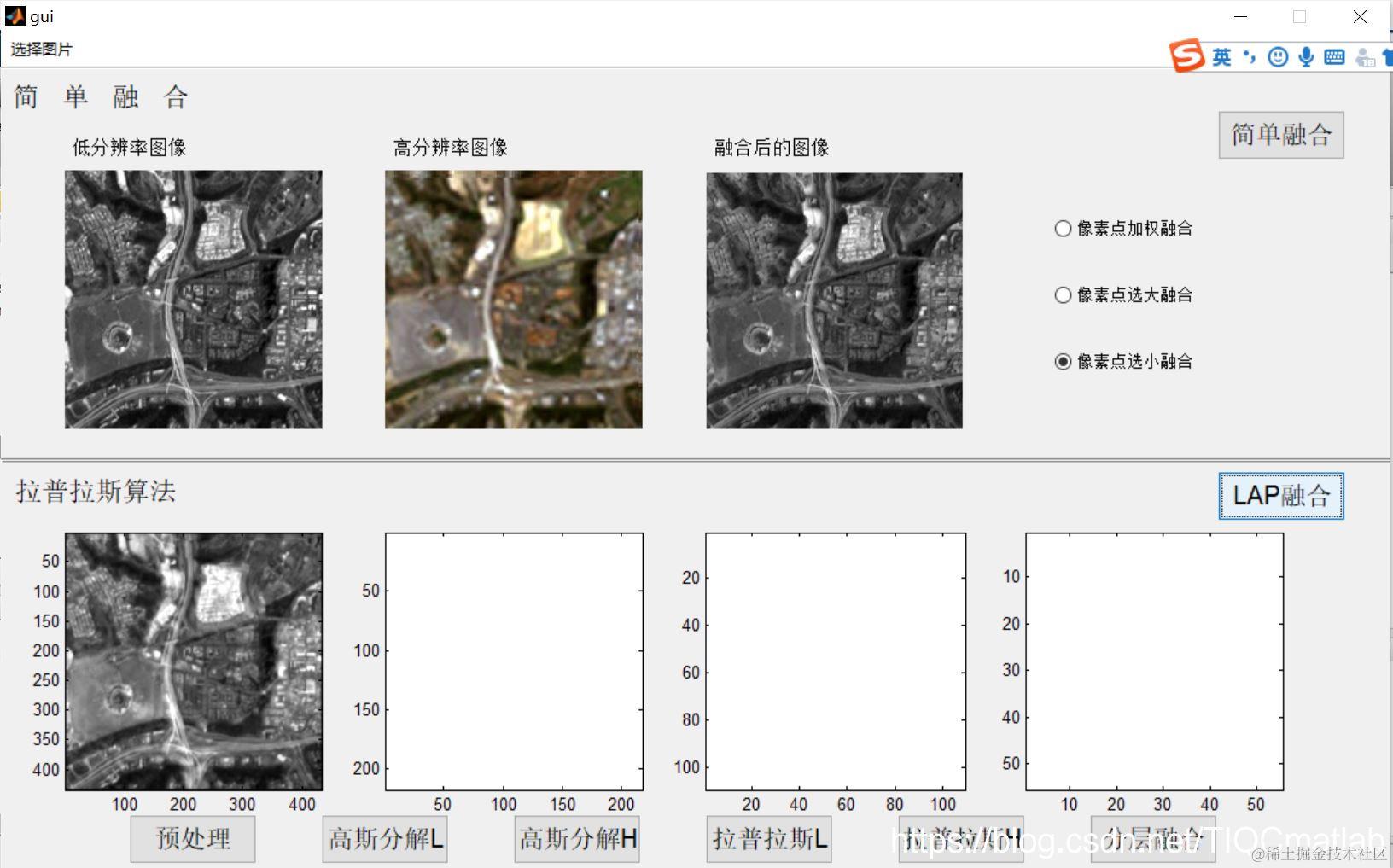Screen dimensions: 1393x868
Task: Click the Sogou input method S logo
Action: pyautogui.click(x=1186, y=55)
